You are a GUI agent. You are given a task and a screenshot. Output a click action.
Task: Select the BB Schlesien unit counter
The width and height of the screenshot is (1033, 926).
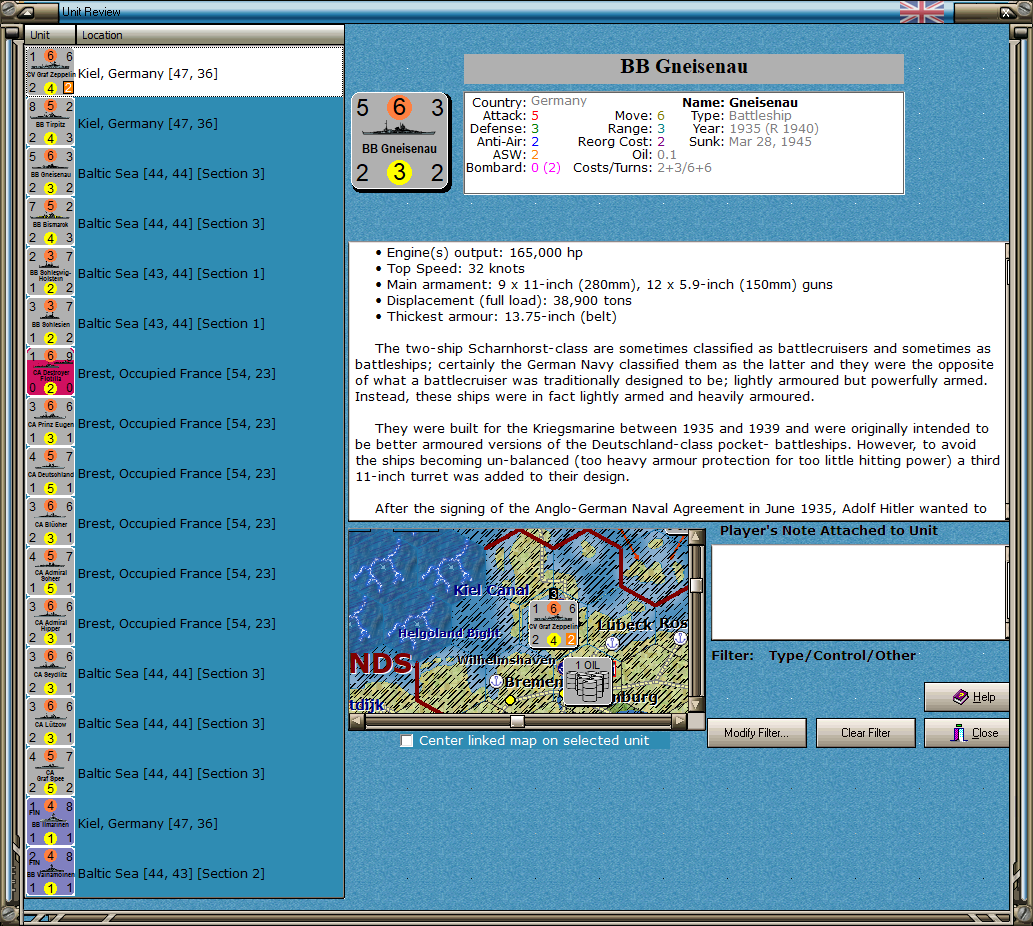coord(51,323)
